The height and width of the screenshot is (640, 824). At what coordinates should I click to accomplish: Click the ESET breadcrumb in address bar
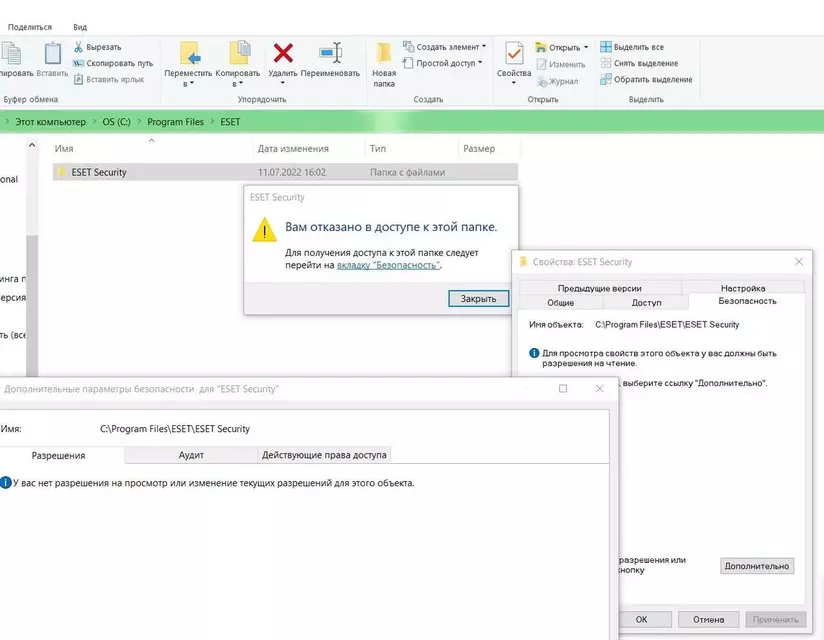click(x=230, y=121)
